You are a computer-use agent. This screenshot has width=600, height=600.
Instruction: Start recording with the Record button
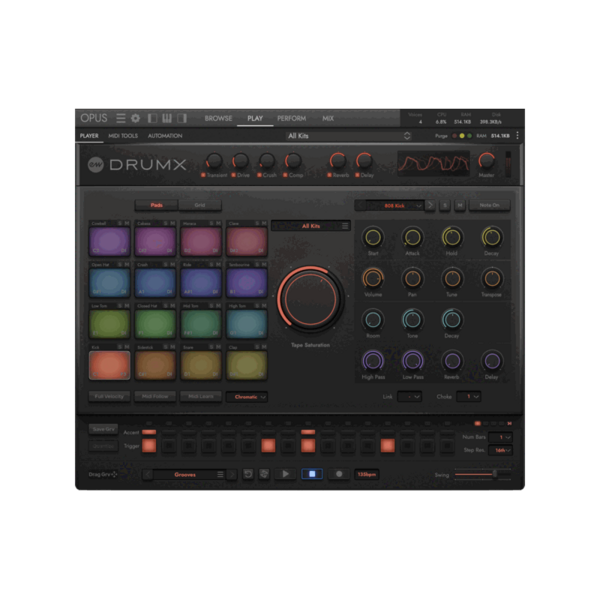(x=339, y=474)
